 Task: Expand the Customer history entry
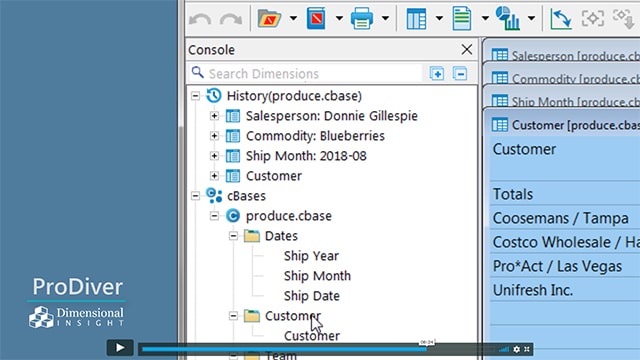[214, 176]
